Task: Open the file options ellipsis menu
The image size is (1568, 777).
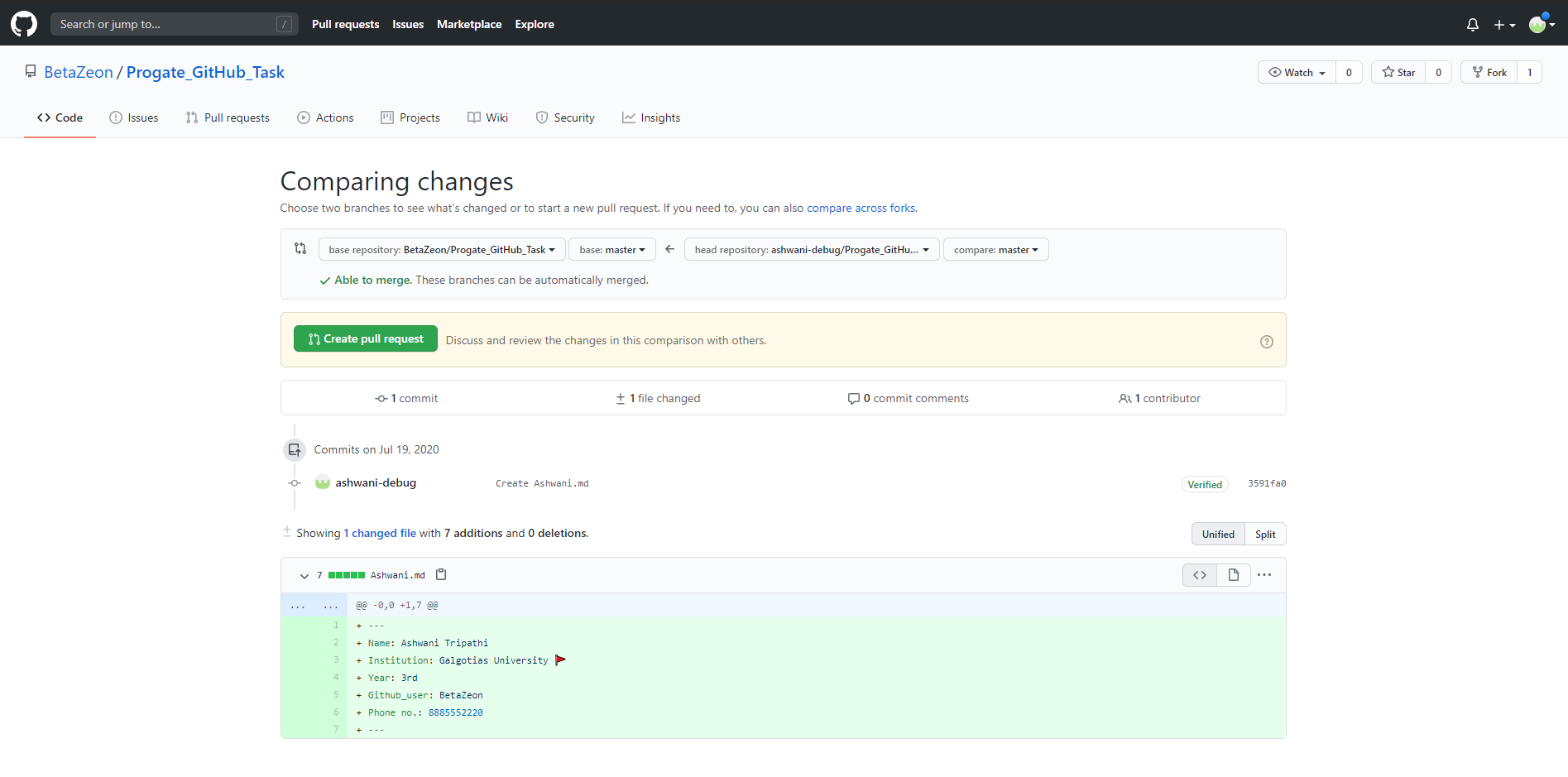Action: coord(1264,575)
